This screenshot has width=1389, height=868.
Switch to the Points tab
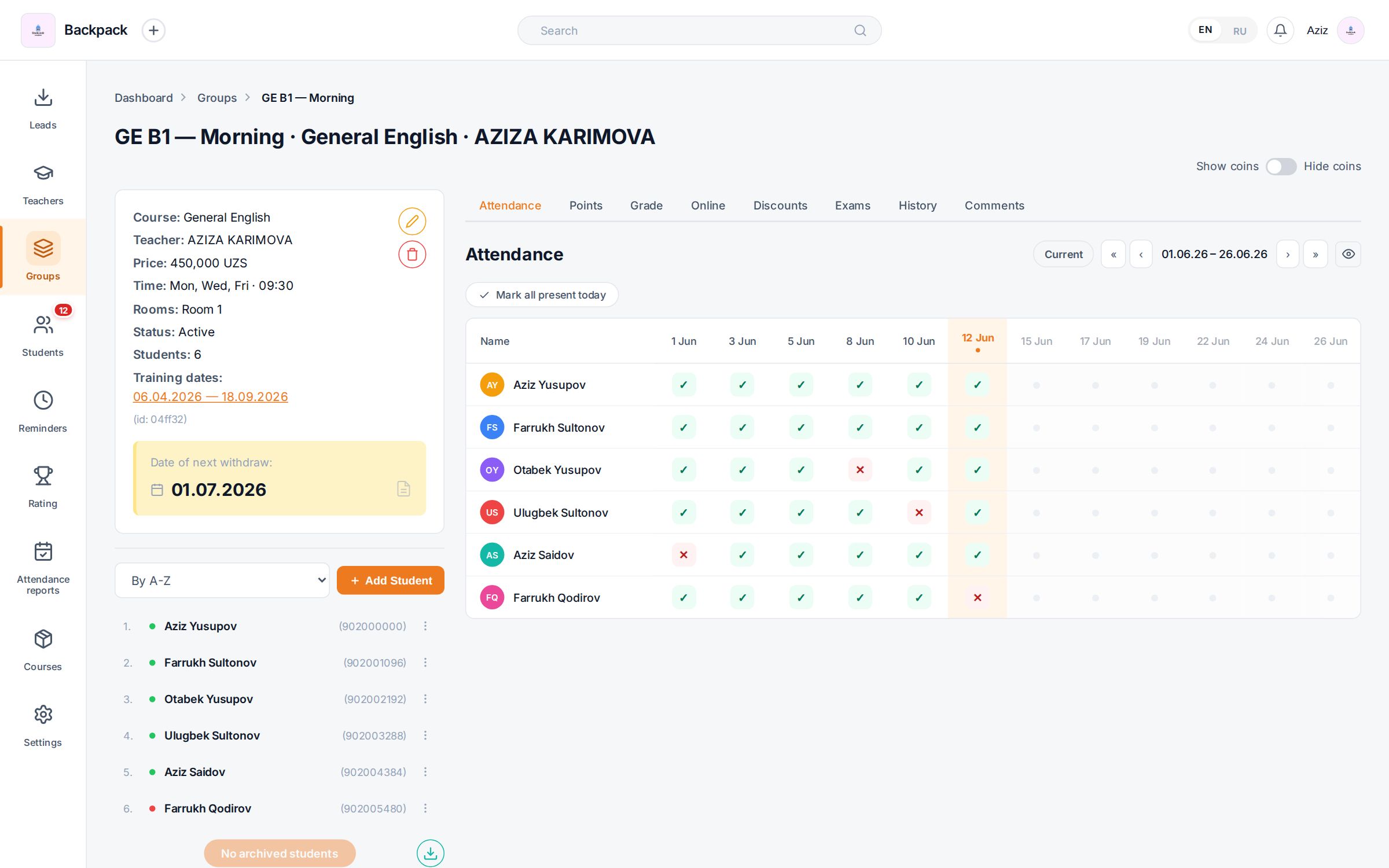(586, 205)
